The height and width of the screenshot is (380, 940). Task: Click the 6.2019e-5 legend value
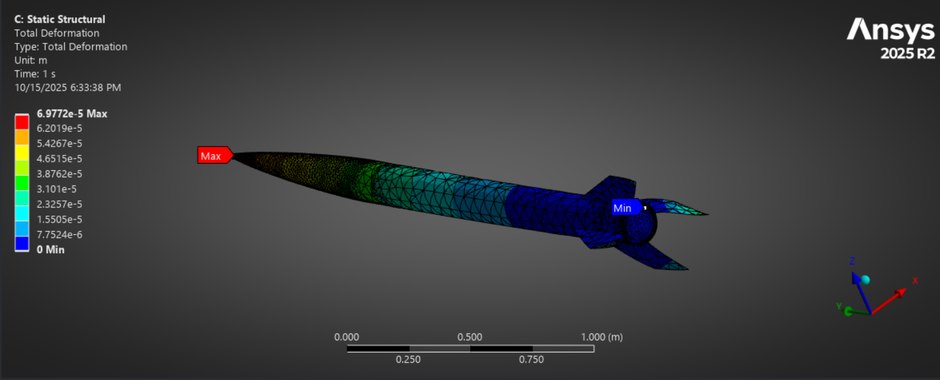click(x=60, y=128)
